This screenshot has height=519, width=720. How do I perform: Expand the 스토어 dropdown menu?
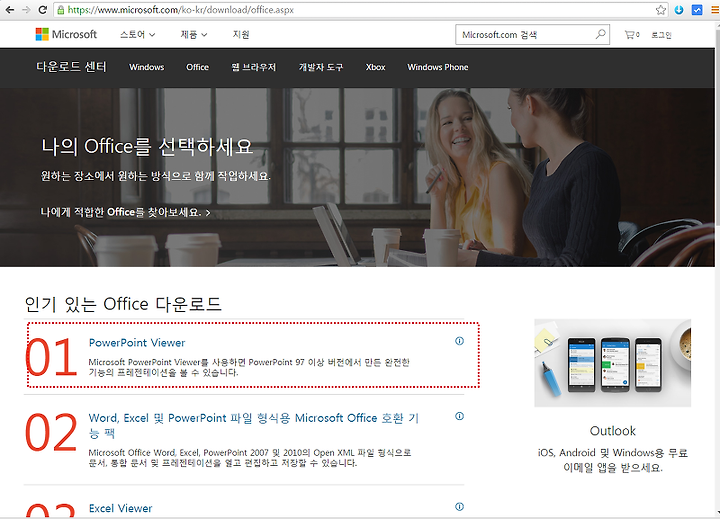(x=137, y=34)
